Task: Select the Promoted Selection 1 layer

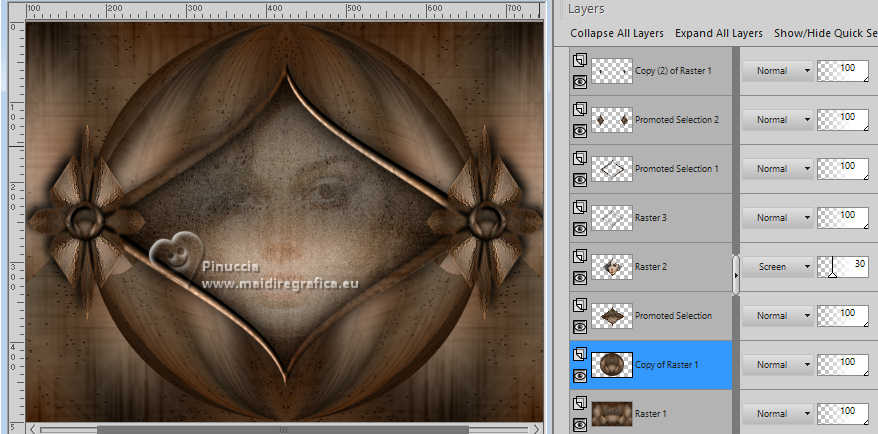Action: (x=676, y=169)
